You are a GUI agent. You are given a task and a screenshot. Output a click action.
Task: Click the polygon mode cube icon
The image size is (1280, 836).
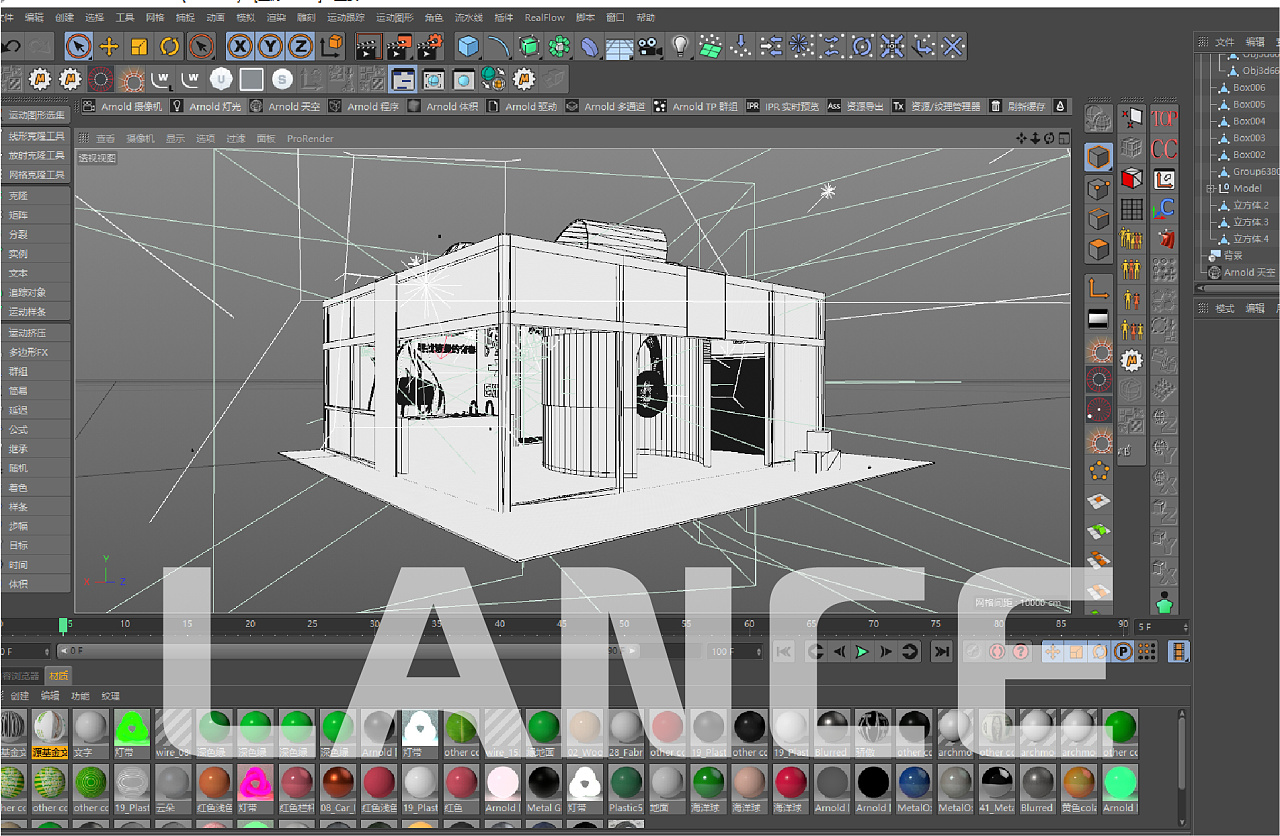point(1099,249)
